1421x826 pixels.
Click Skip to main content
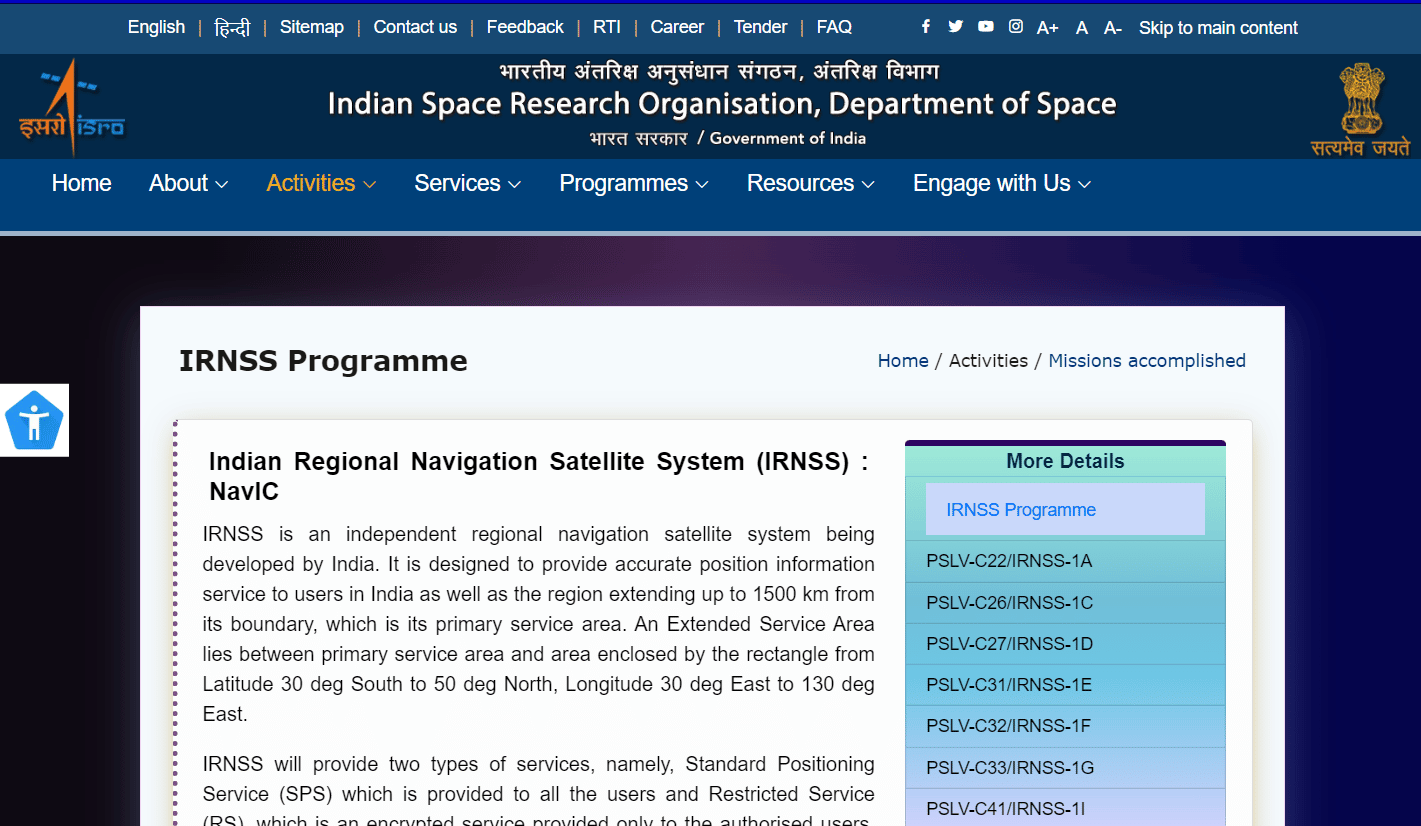1218,28
